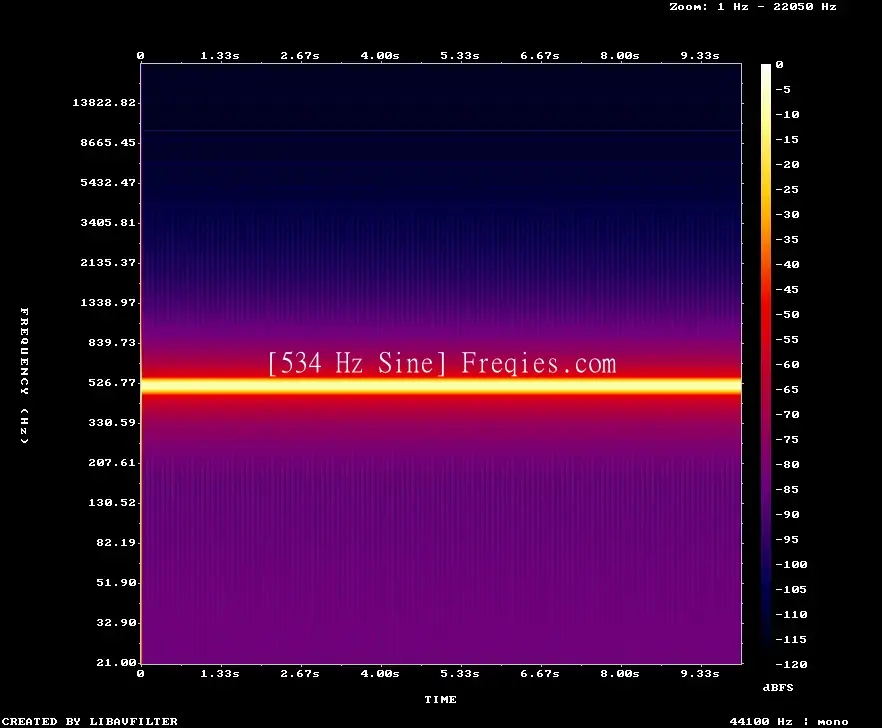Click the -115 dBFS legend label

[791, 640]
